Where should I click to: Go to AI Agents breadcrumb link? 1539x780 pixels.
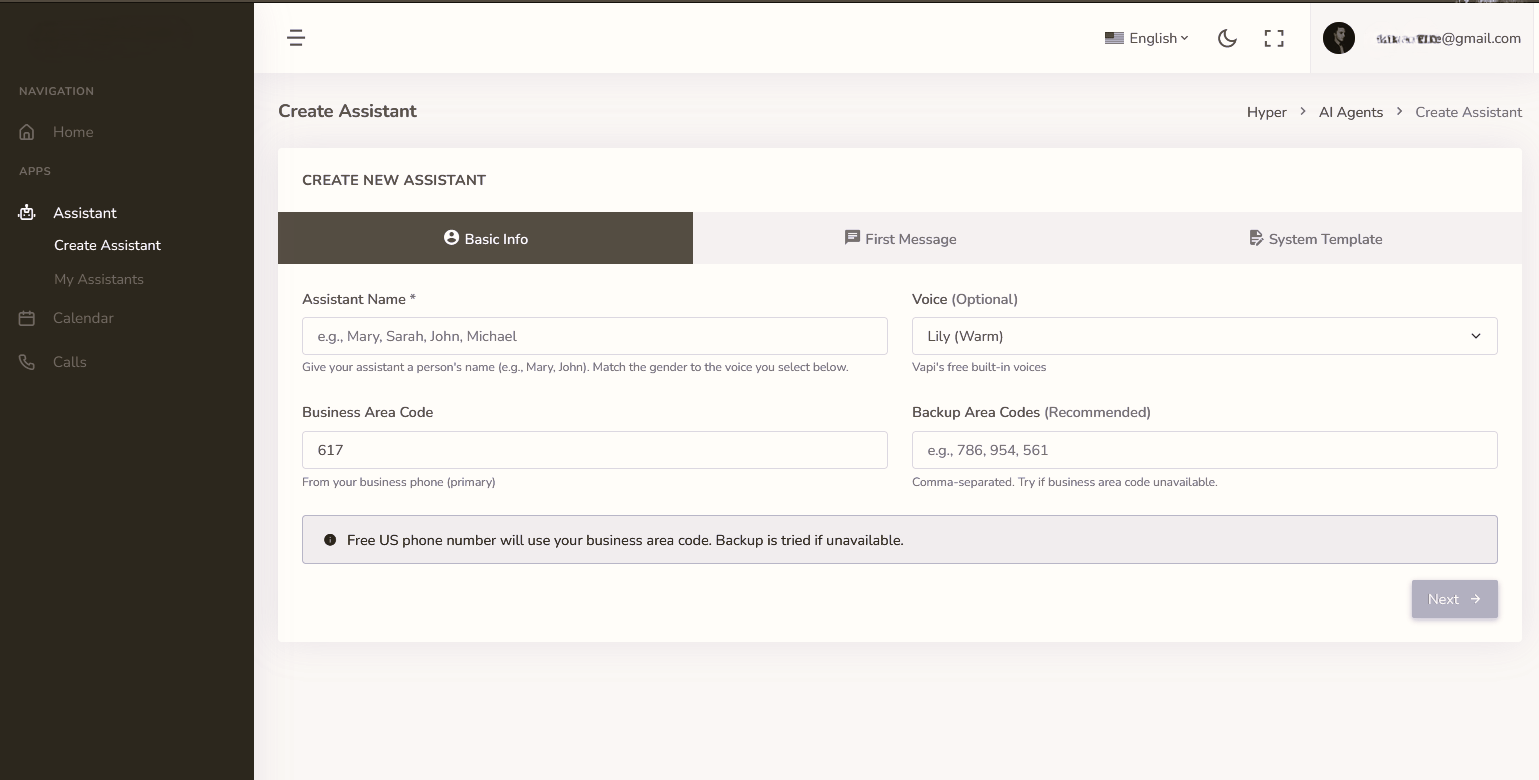tap(1350, 112)
